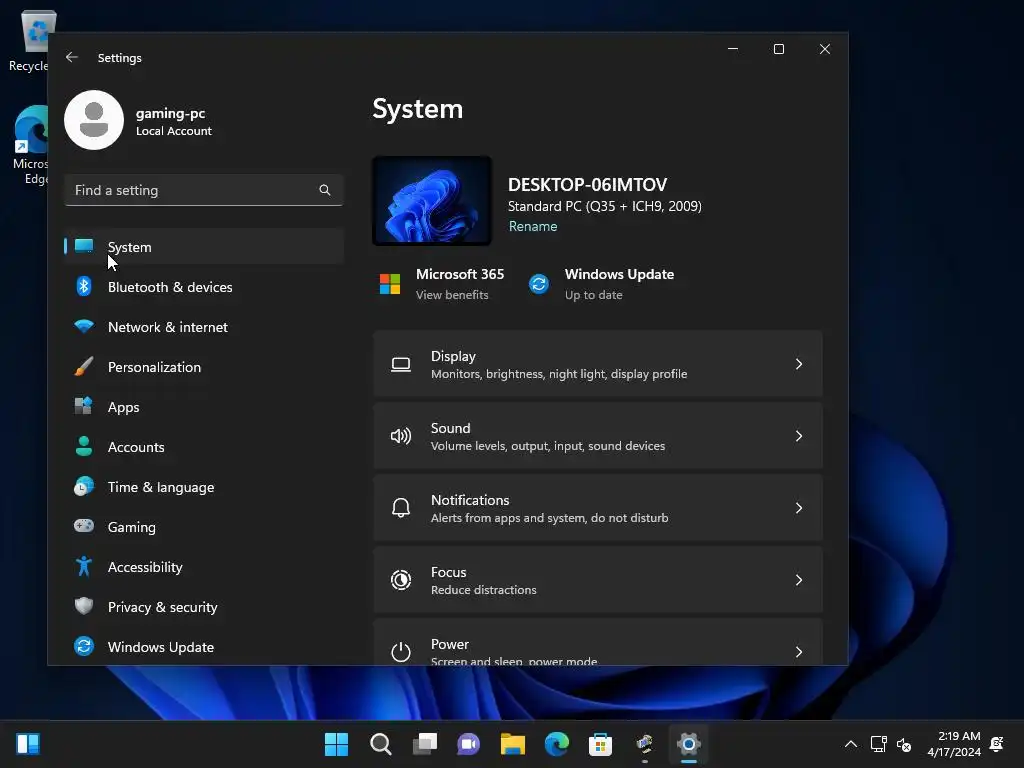Image resolution: width=1024 pixels, height=768 pixels.
Task: Click the Microsoft 365 logo icon
Action: point(390,284)
